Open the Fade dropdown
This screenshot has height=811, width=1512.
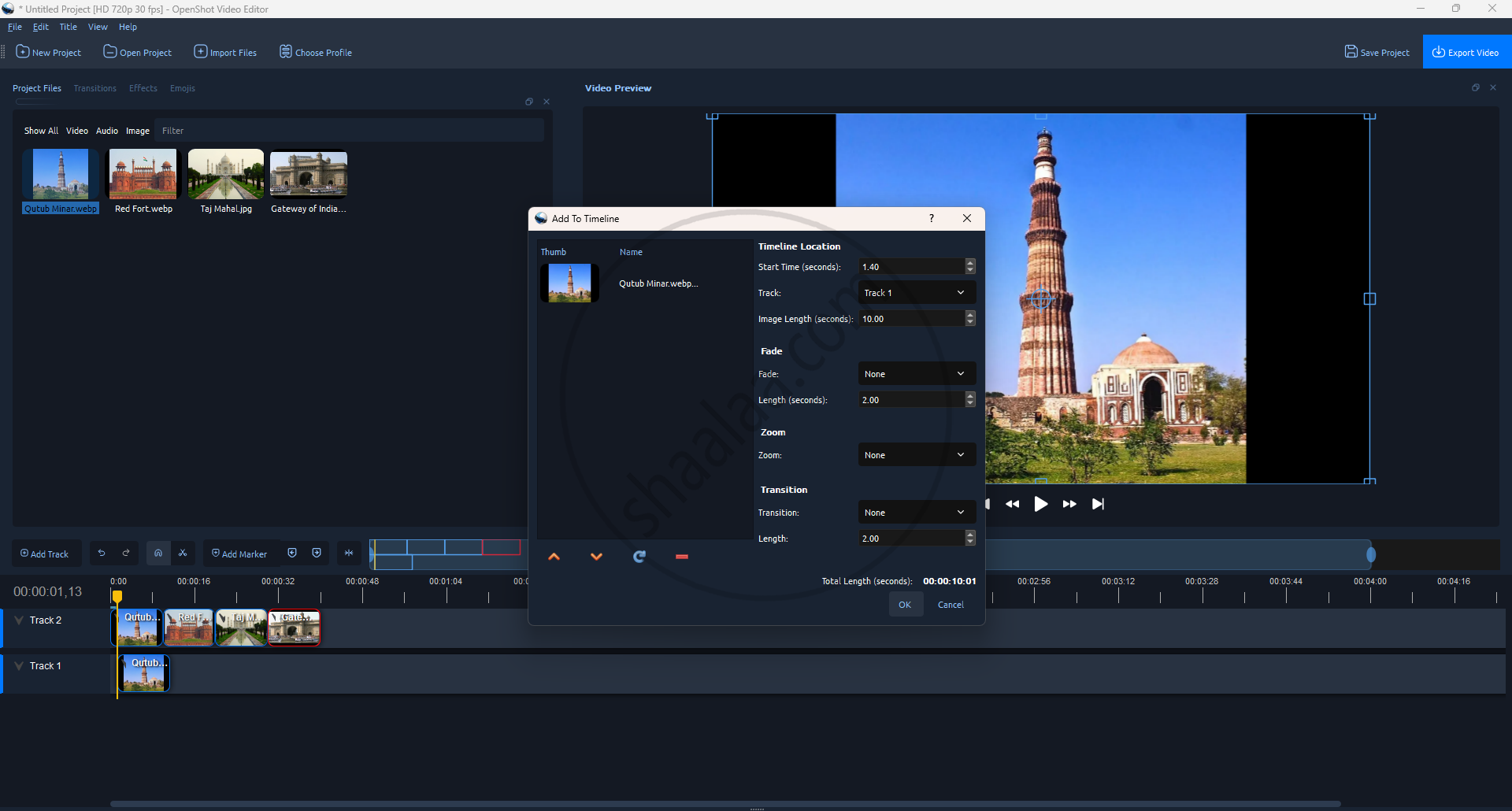click(916, 374)
